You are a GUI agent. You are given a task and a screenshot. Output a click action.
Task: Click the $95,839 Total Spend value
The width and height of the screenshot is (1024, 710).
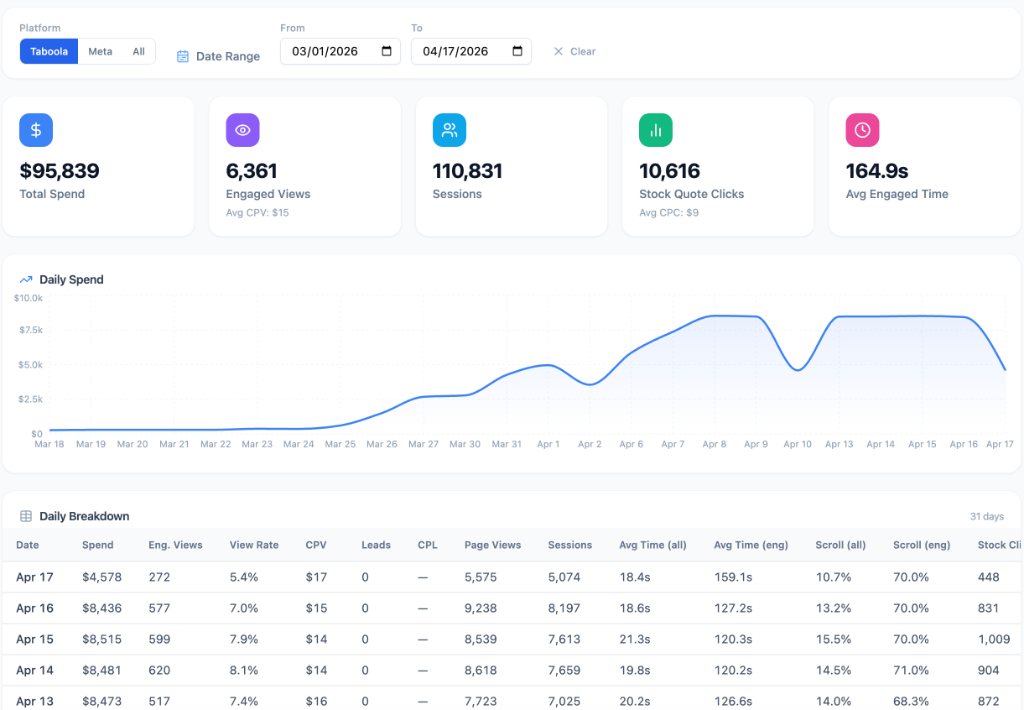[59, 171]
